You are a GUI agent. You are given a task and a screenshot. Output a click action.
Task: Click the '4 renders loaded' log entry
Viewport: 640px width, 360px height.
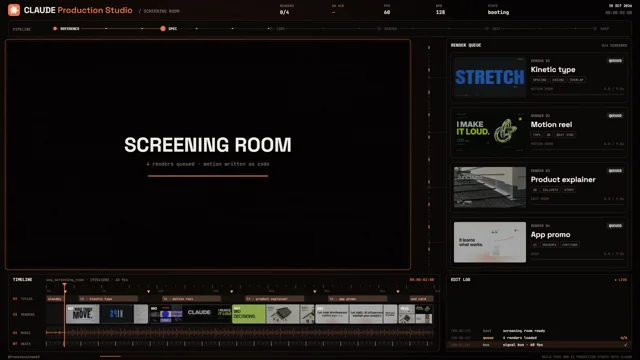pyautogui.click(x=520, y=338)
